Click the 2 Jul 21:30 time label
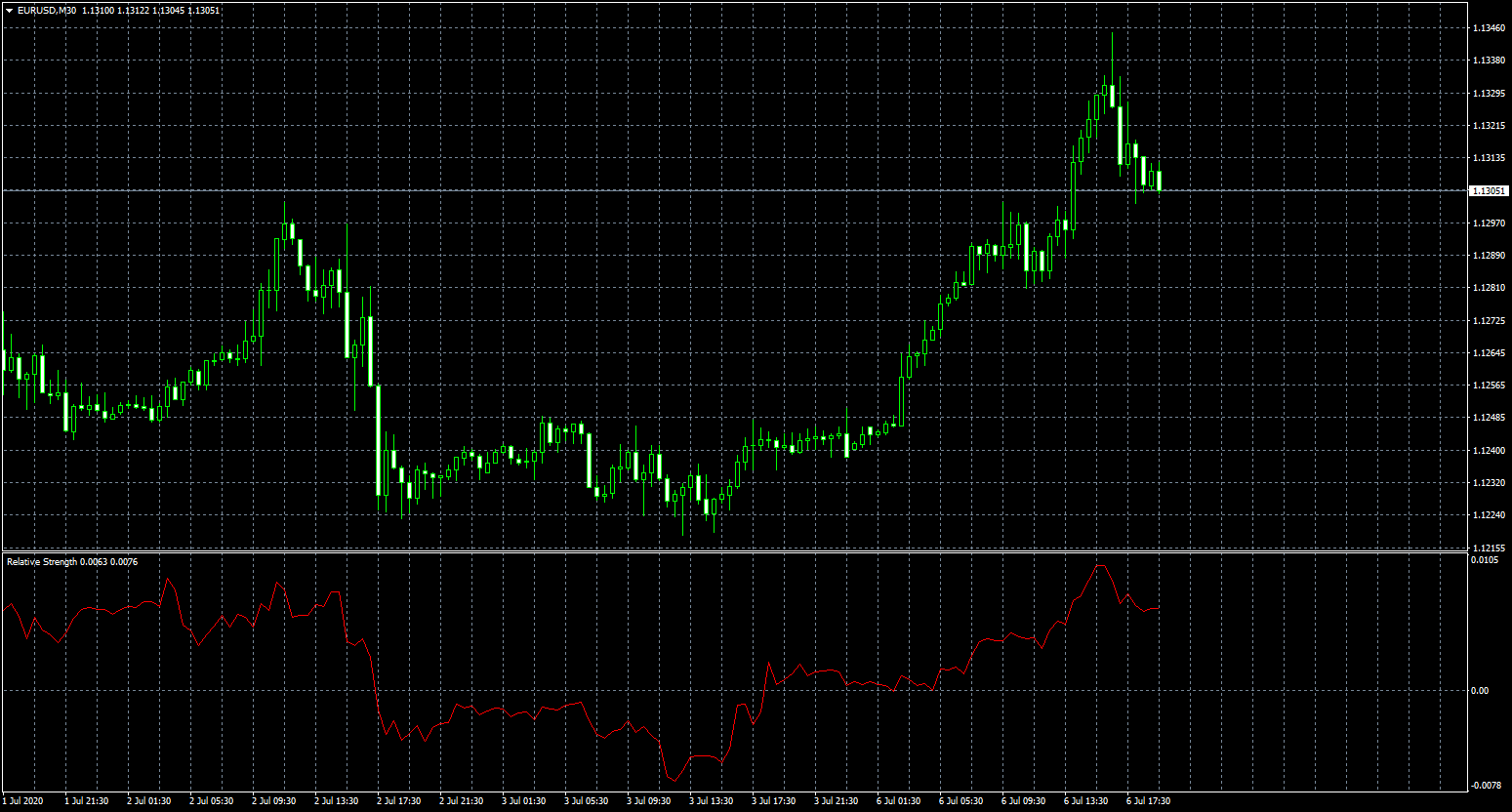This screenshot has height=812, width=1512. point(462,801)
